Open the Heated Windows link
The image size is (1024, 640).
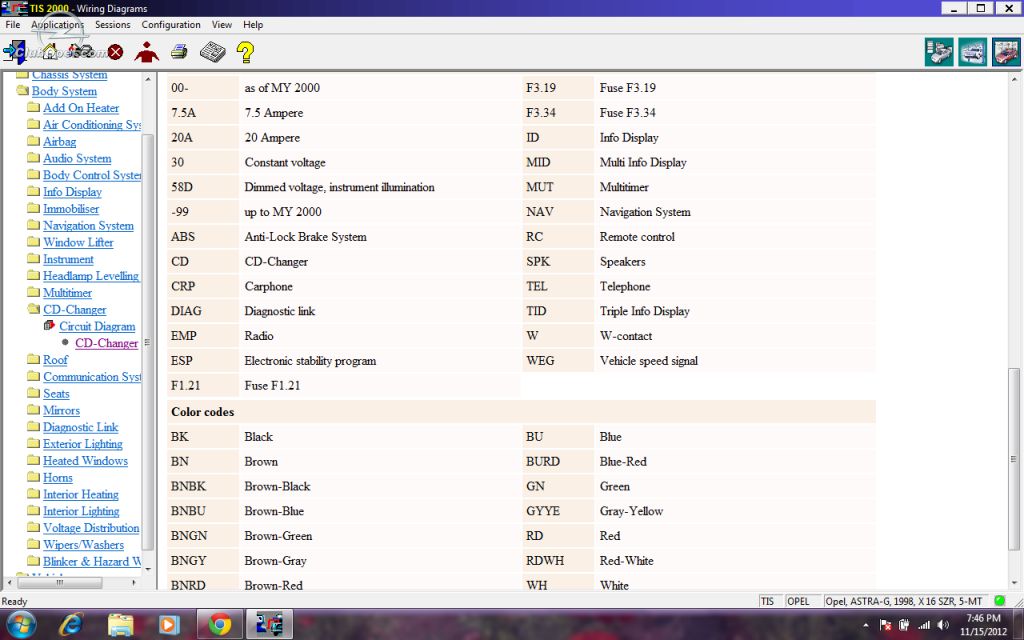[86, 460]
